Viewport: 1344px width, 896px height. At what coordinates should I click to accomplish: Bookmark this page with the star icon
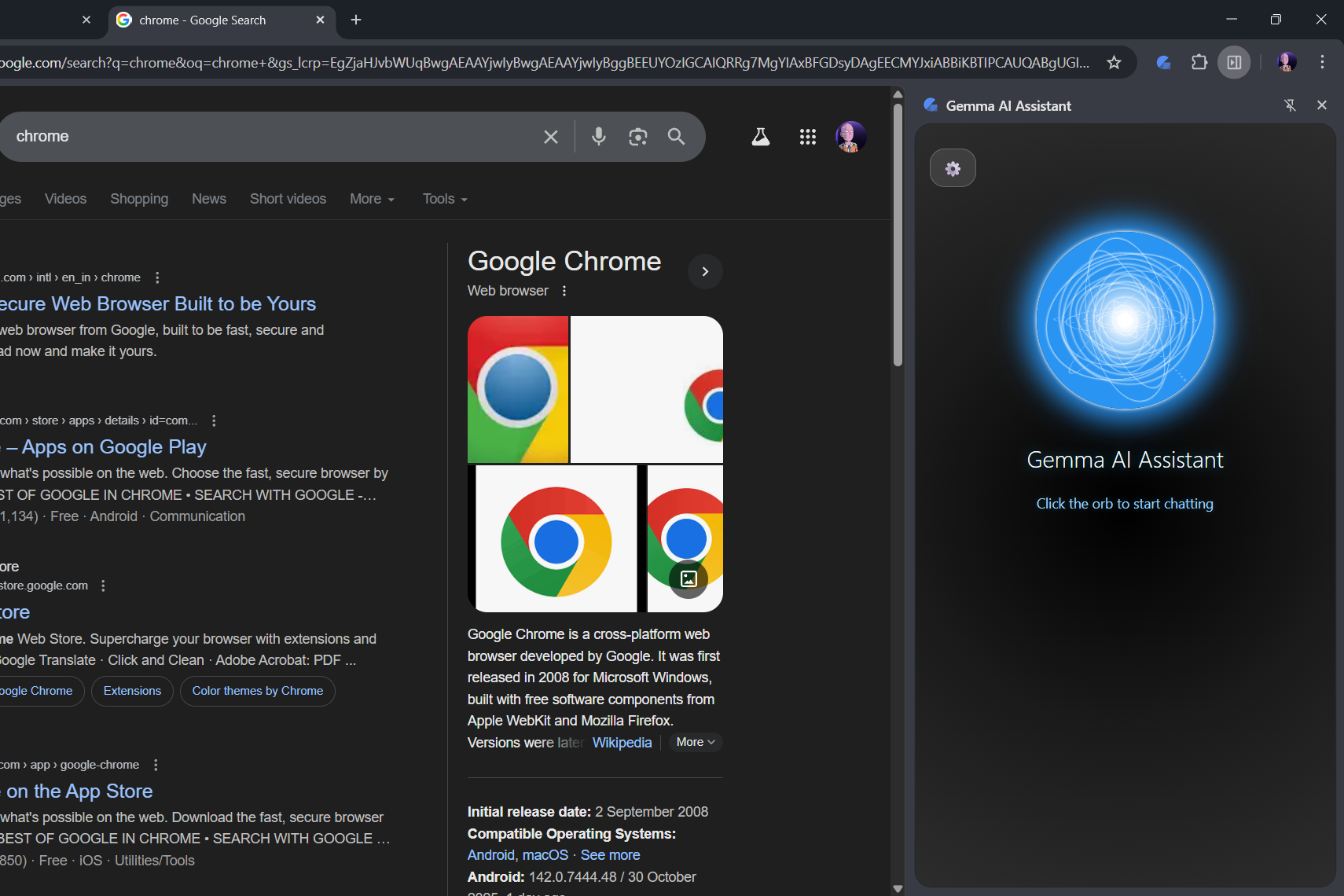(1114, 62)
